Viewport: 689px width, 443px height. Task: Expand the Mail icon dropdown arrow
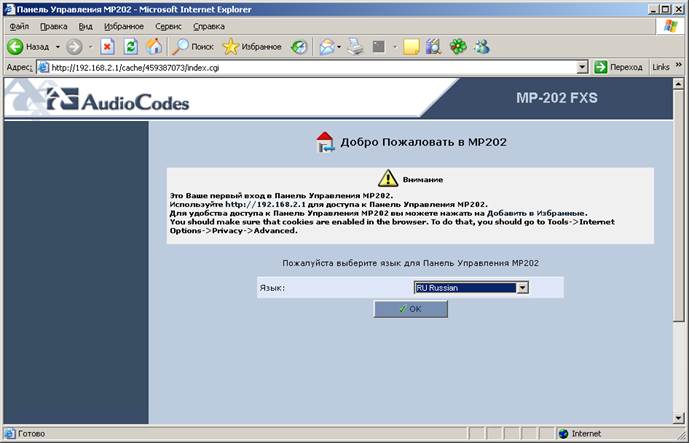pyautogui.click(x=339, y=47)
